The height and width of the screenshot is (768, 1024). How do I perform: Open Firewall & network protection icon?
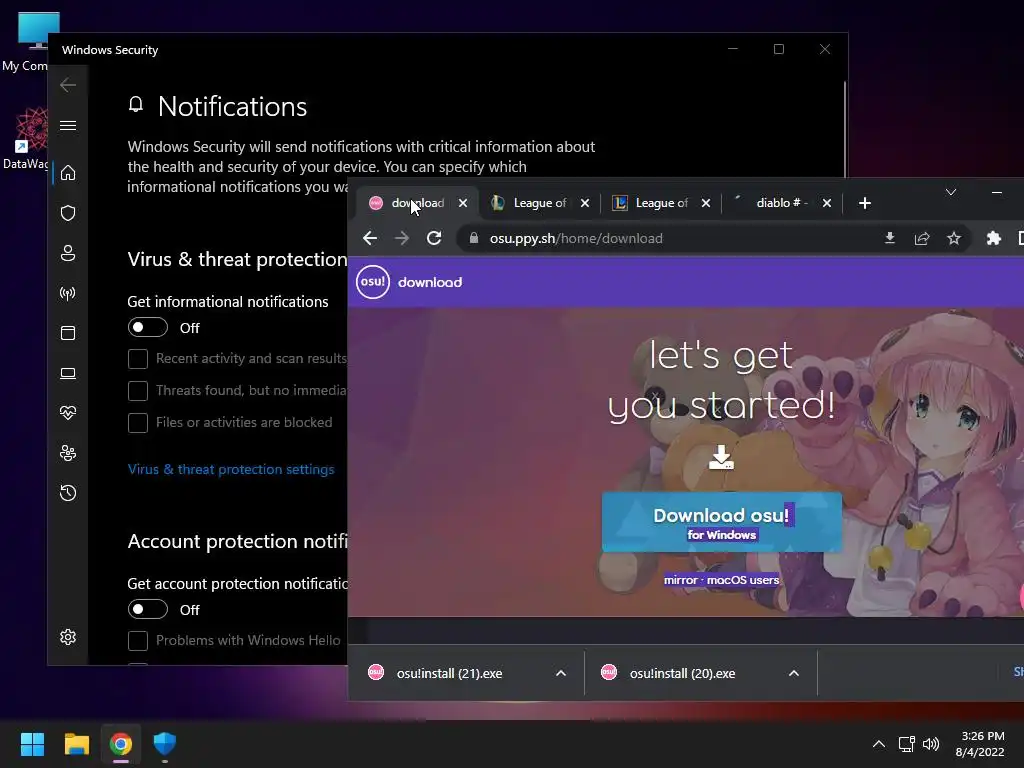pos(68,293)
